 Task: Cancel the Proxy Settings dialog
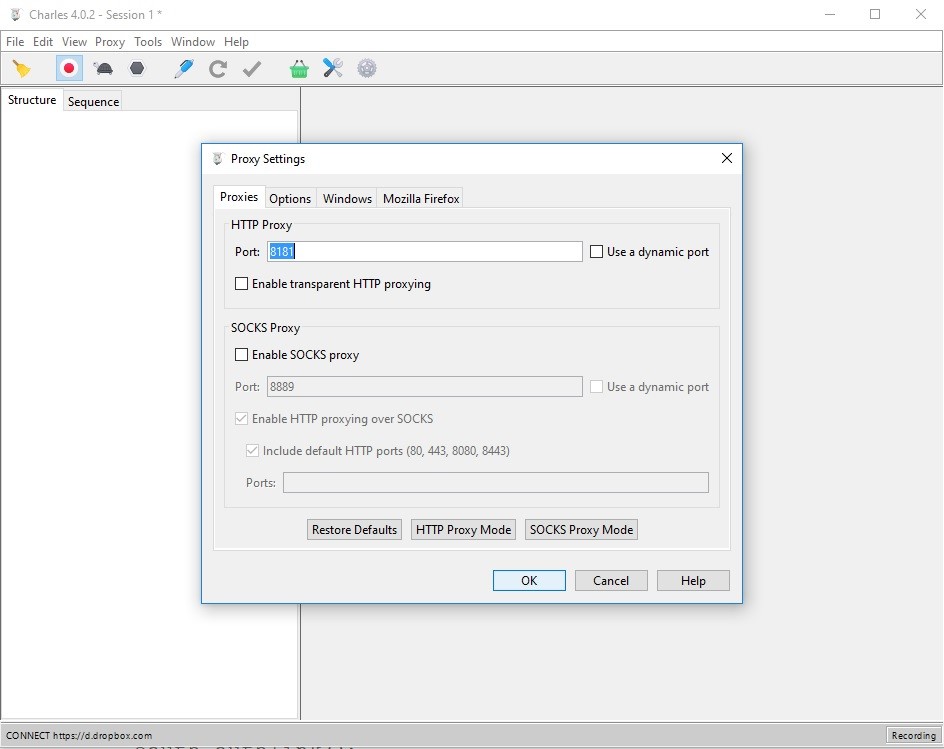coord(610,581)
